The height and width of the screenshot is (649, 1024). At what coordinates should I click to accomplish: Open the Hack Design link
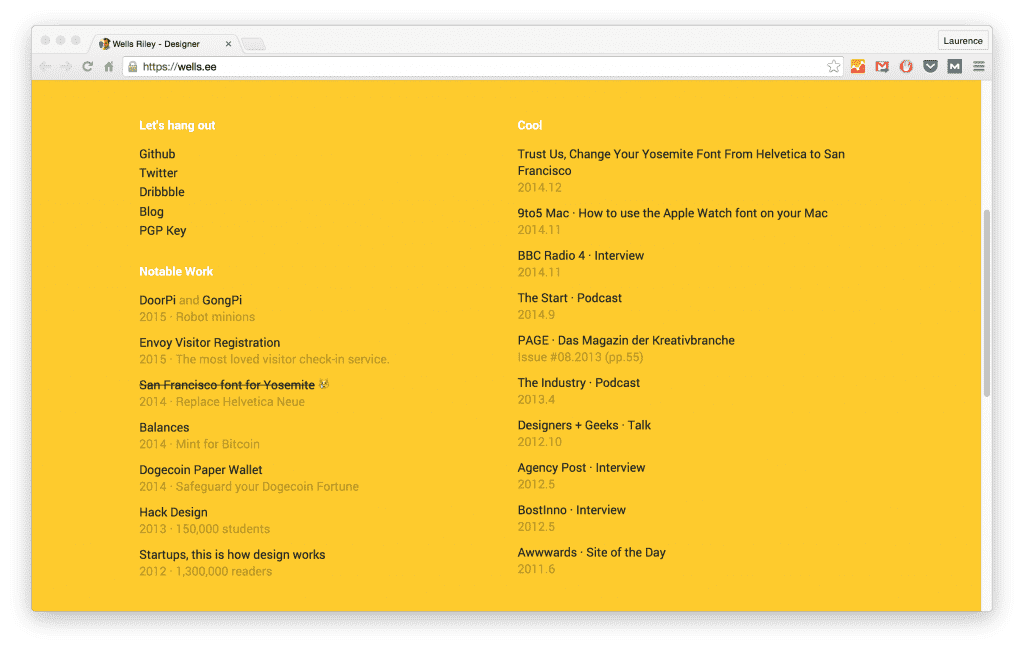173,513
